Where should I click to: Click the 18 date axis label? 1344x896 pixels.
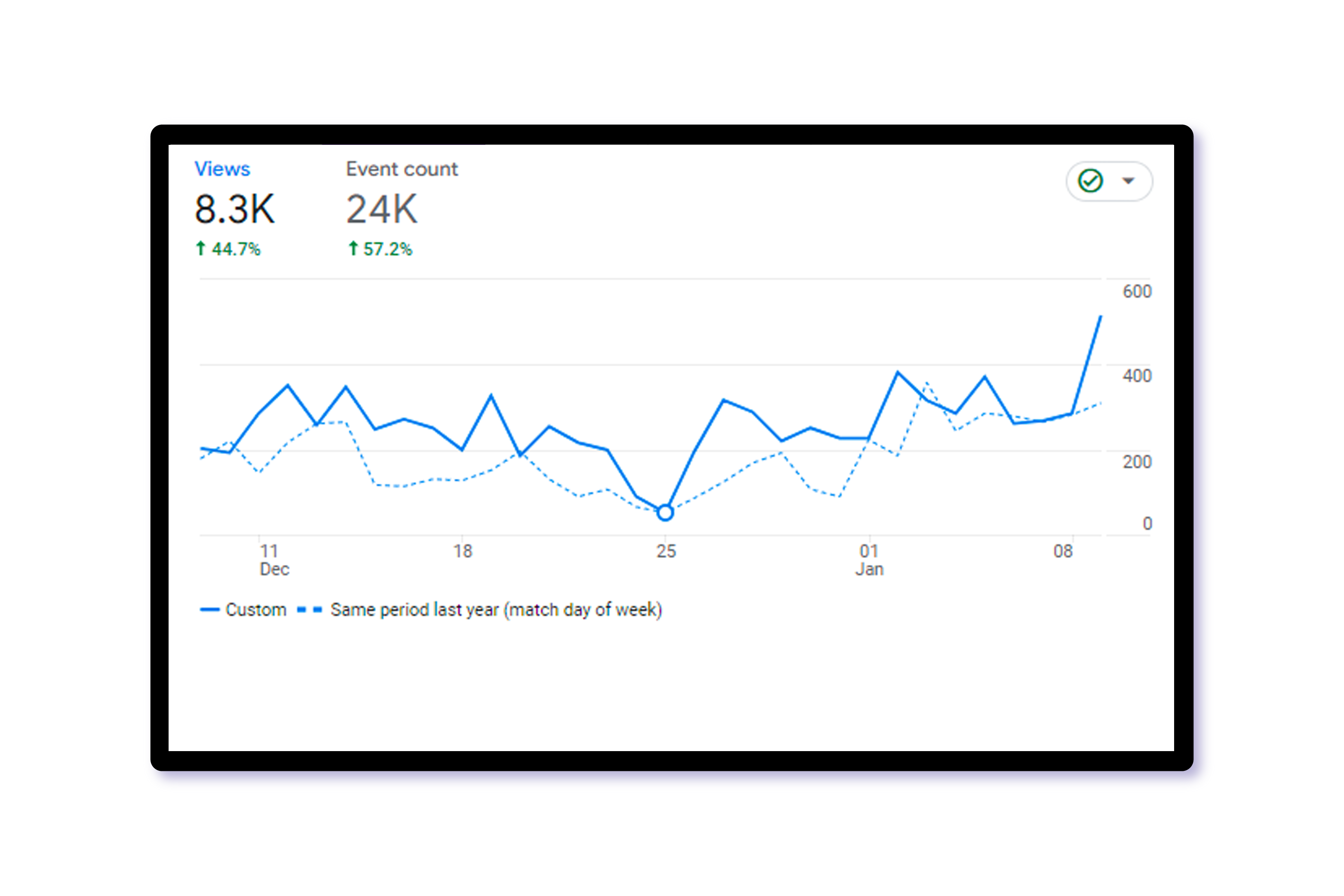pos(462,552)
